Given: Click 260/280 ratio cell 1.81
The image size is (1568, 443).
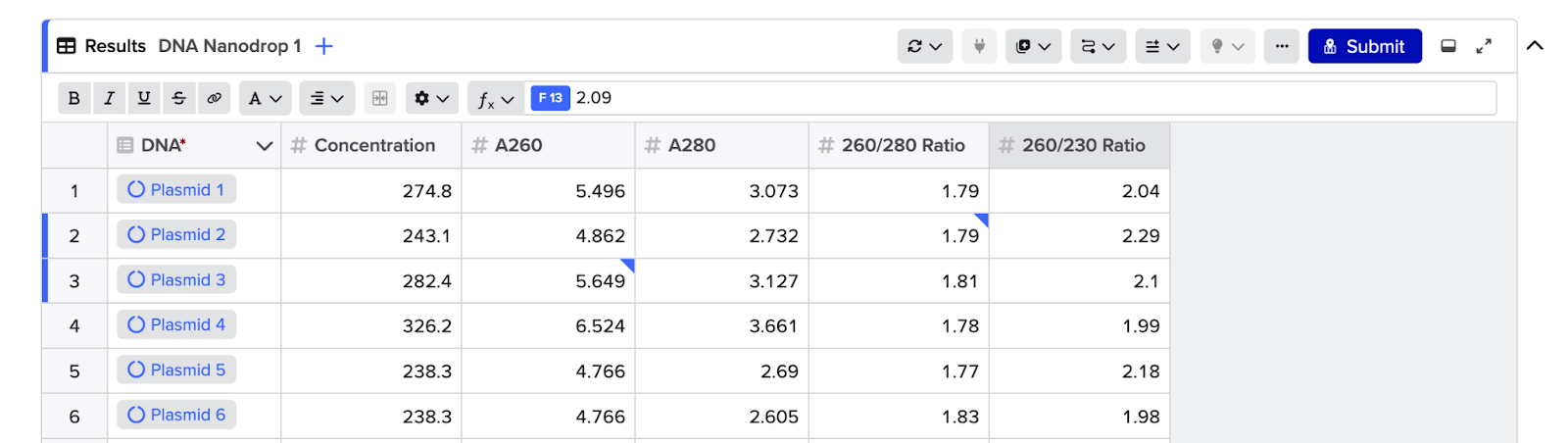Looking at the screenshot, I should click(899, 281).
